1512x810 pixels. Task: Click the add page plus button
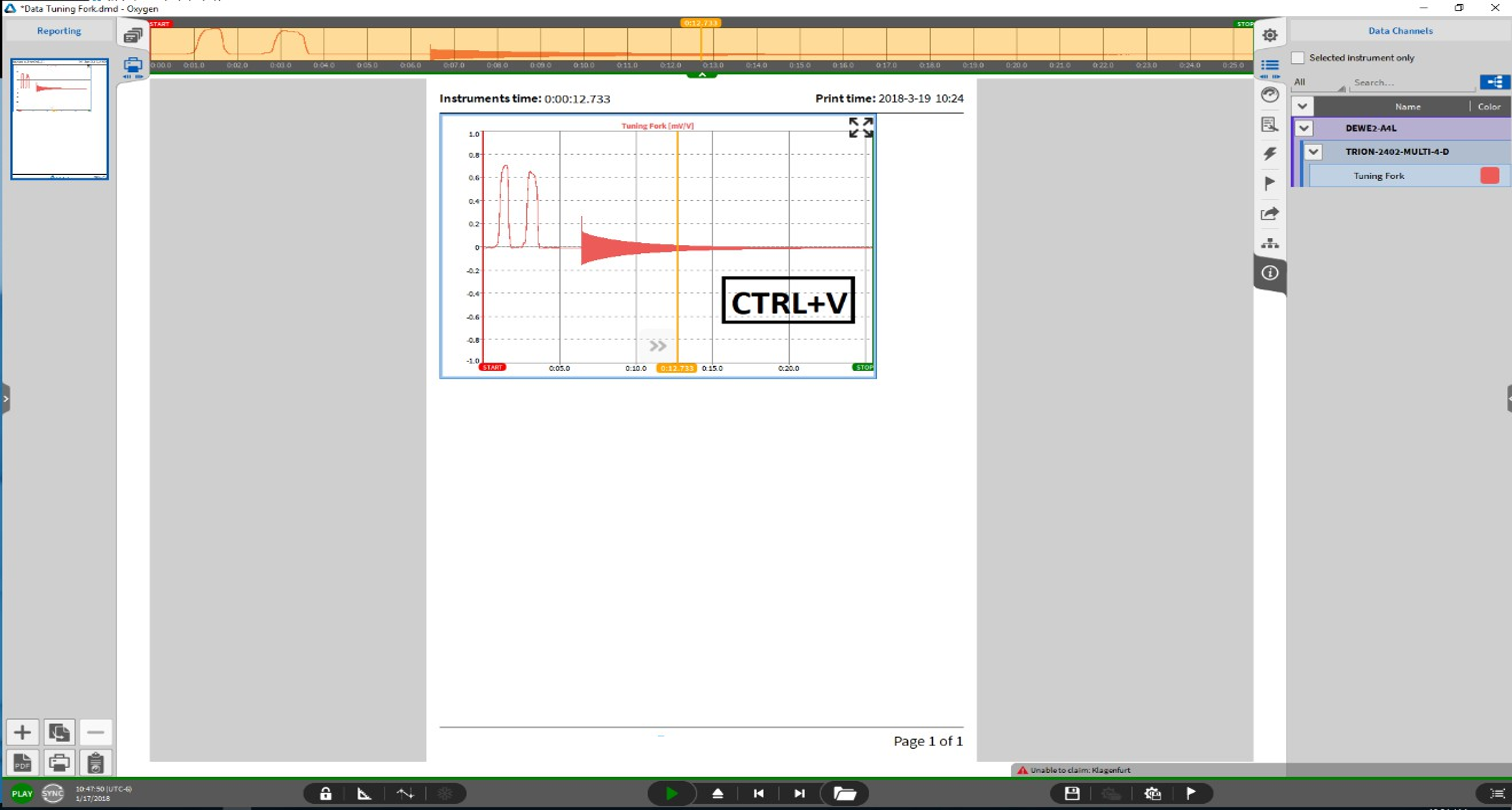(22, 732)
